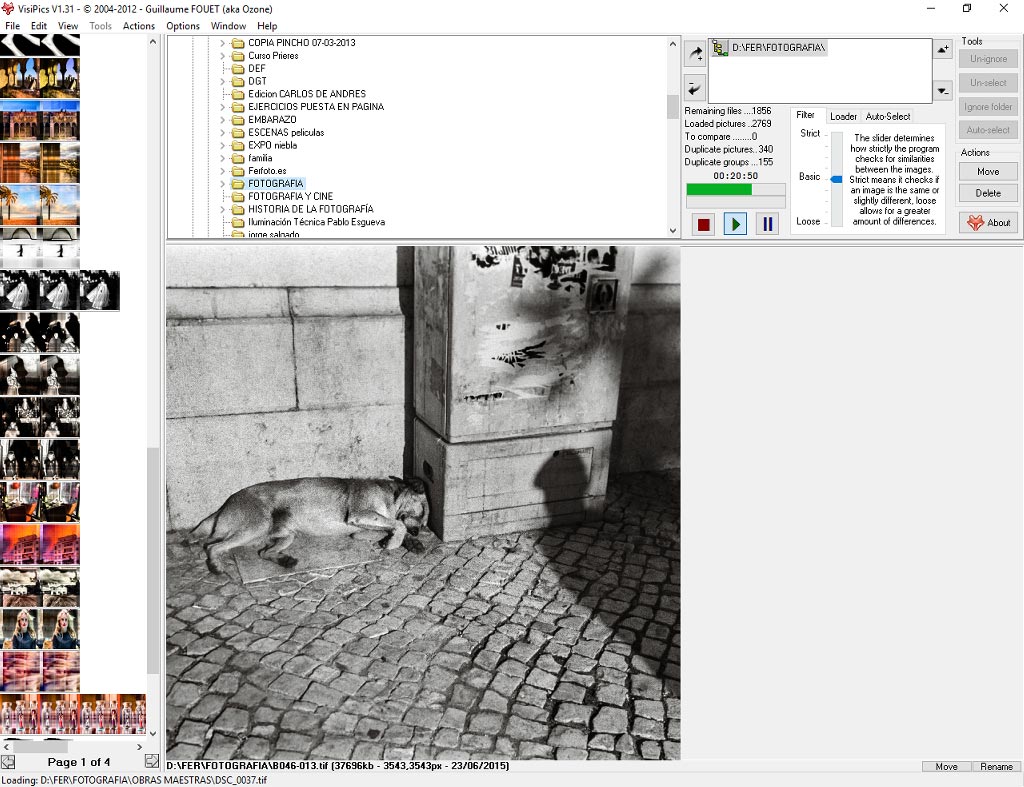Pause the scan with the blue pause button
1024x787 pixels.
tap(767, 224)
